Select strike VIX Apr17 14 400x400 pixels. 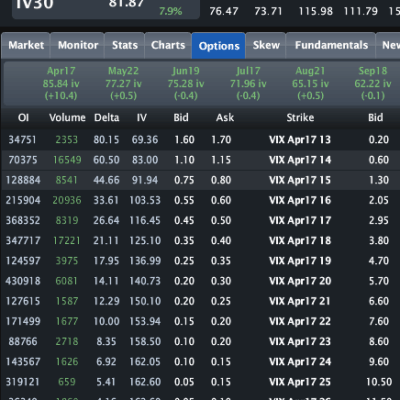tap(300, 160)
